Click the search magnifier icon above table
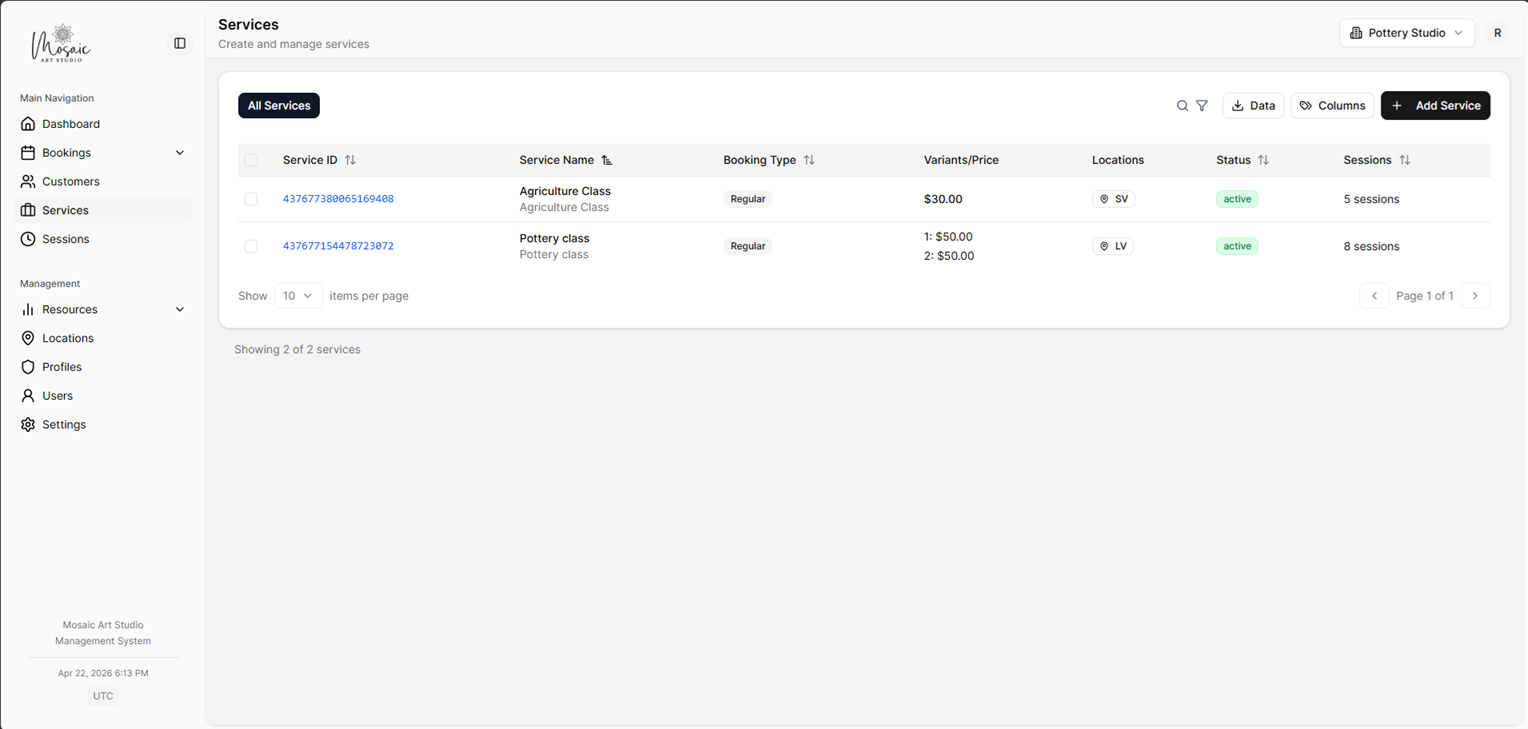1528x729 pixels. (x=1182, y=106)
